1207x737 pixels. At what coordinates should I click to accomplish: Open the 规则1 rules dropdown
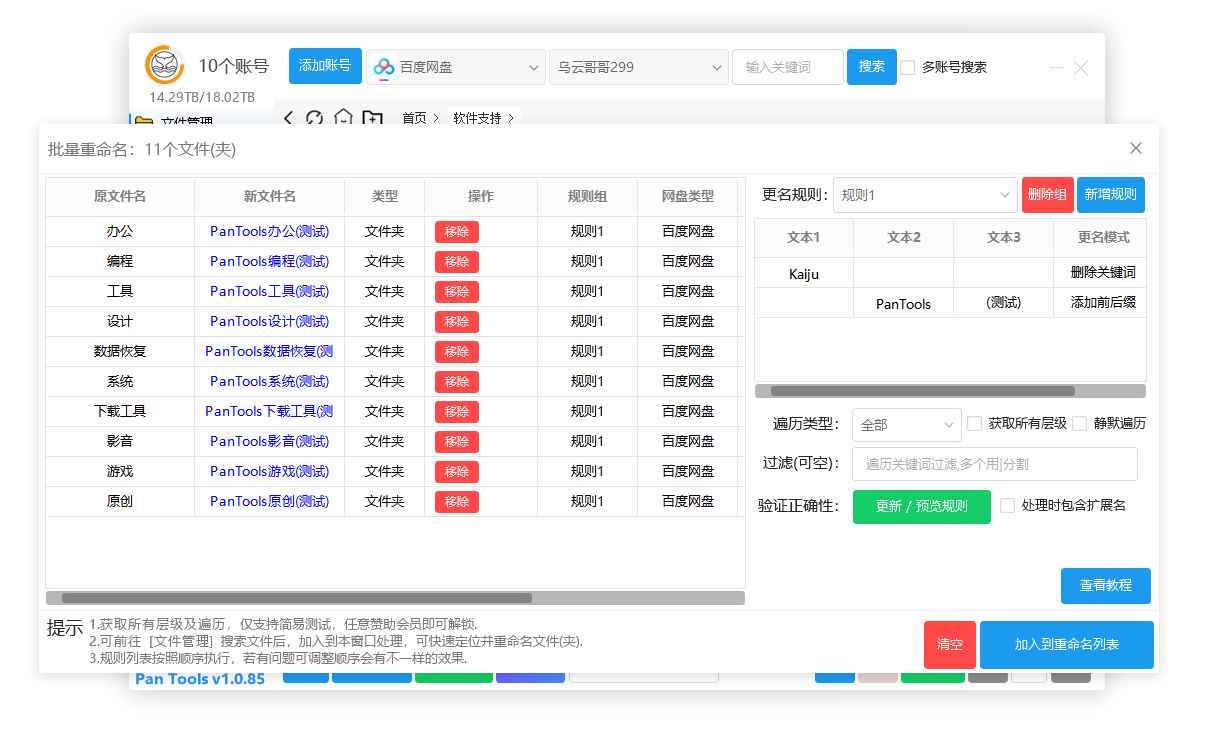pos(922,194)
